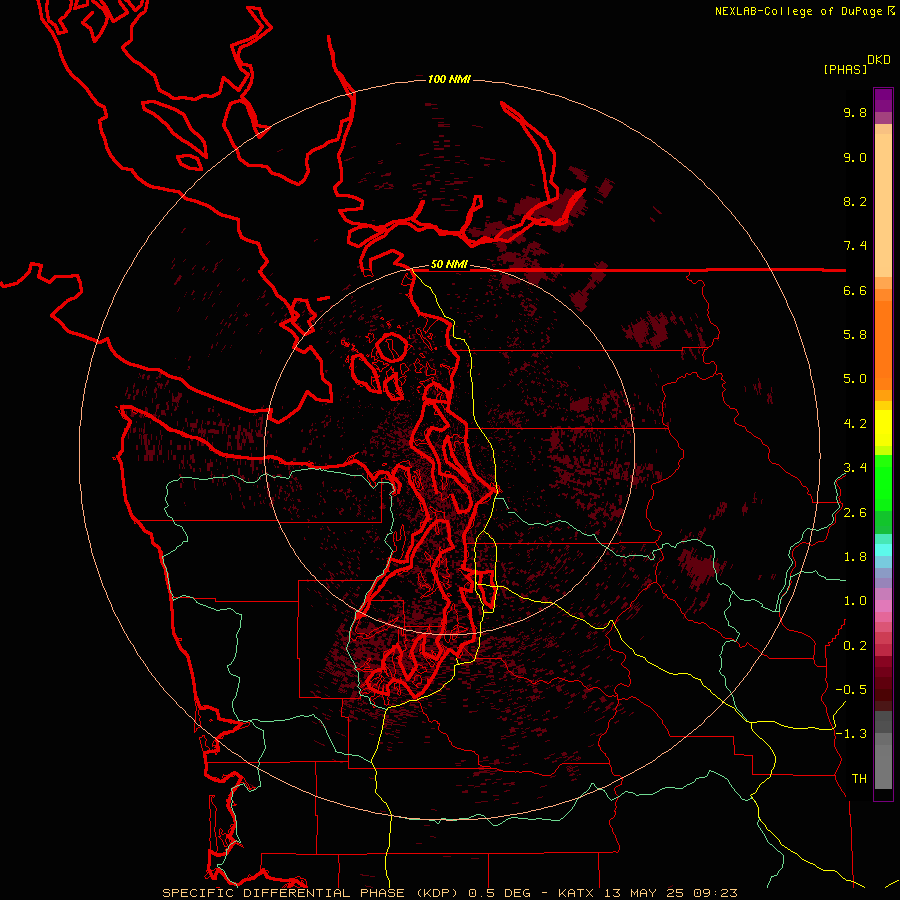Pick the large peach color bar segment
This screenshot has width=900, height=900.
(883, 205)
